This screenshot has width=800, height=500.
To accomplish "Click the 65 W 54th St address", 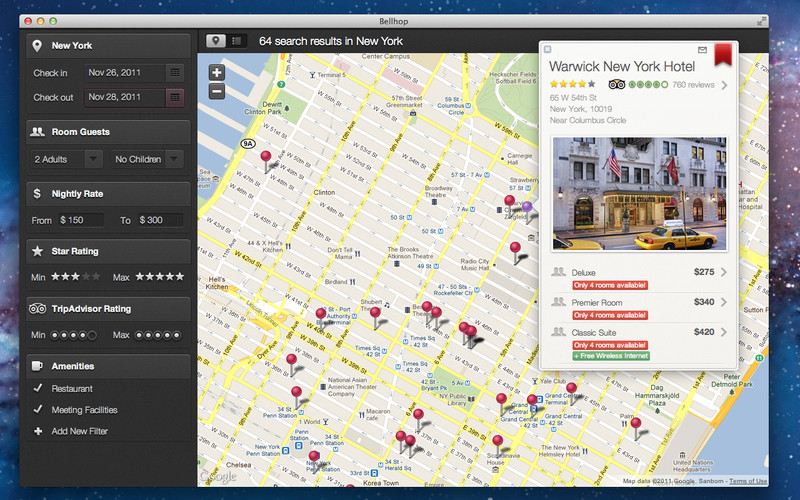I will 573,97.
